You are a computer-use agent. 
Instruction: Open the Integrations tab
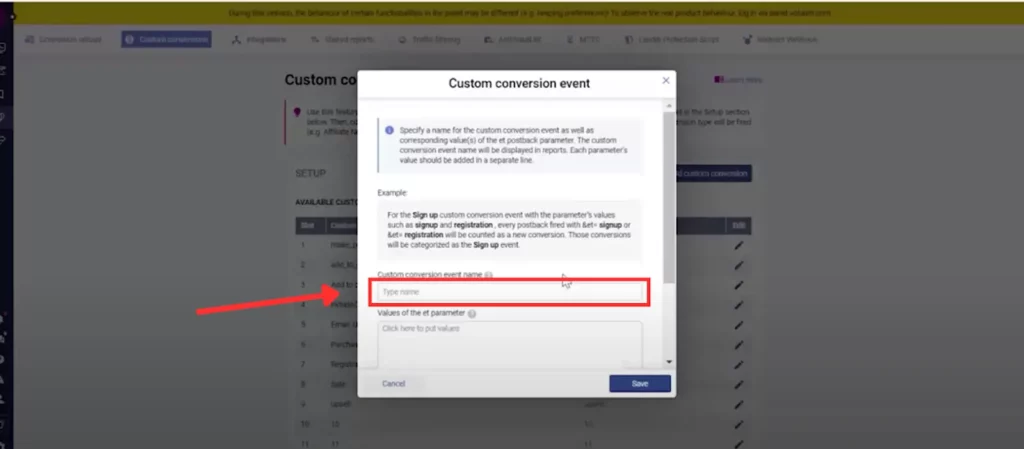[x=259, y=40]
